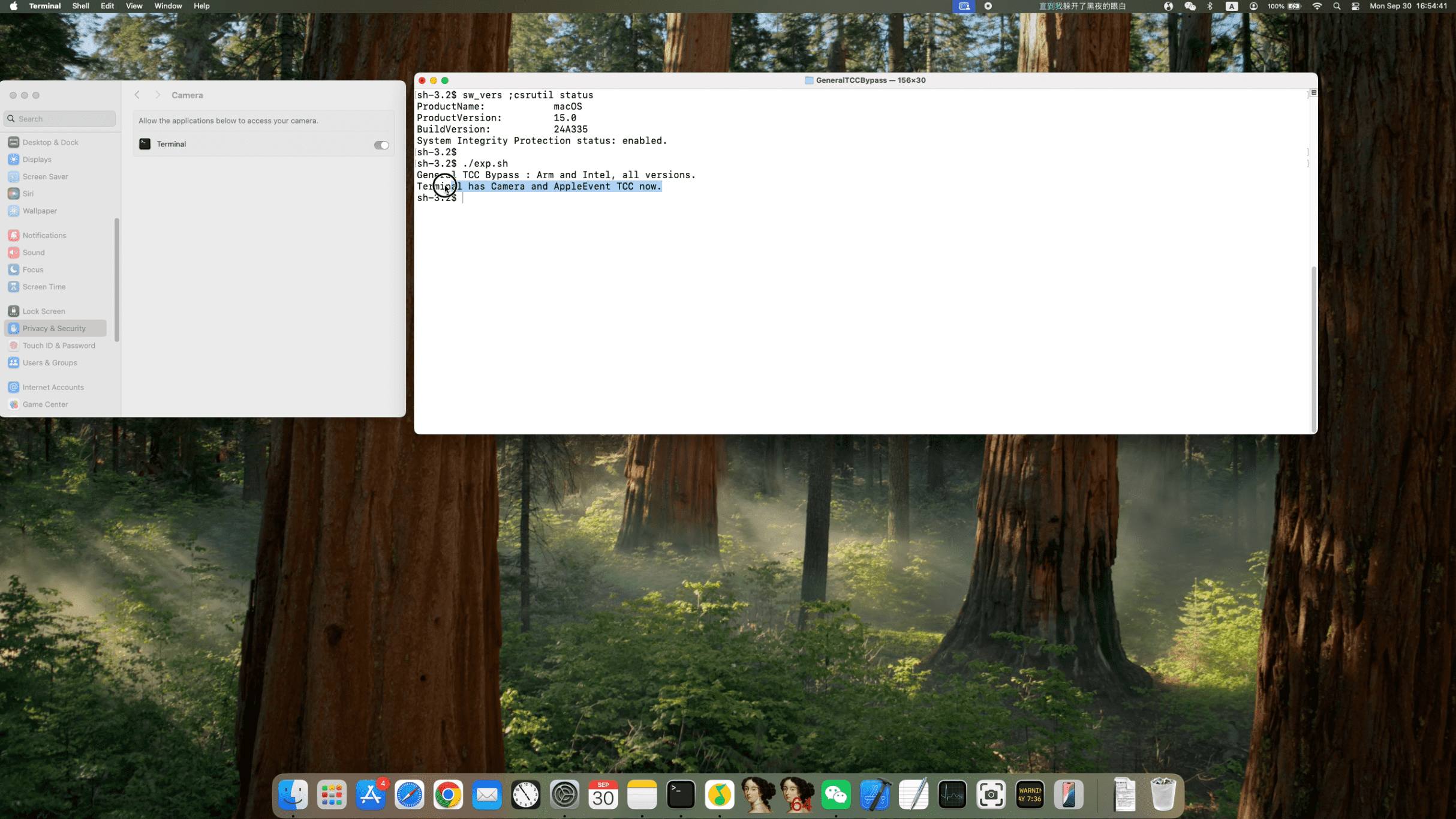The height and width of the screenshot is (819, 1456).
Task: Click the System Settings search field
Action: (60, 119)
